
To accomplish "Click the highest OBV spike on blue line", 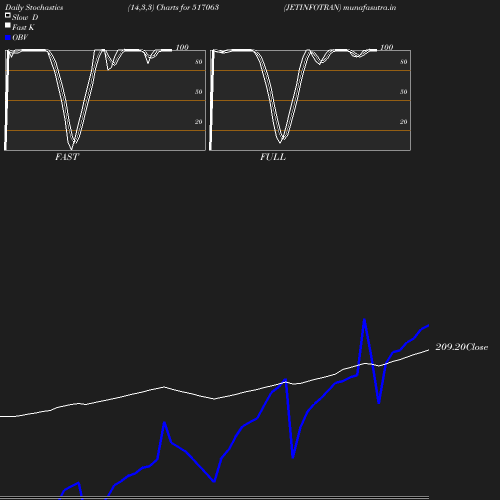I will (x=364, y=320).
